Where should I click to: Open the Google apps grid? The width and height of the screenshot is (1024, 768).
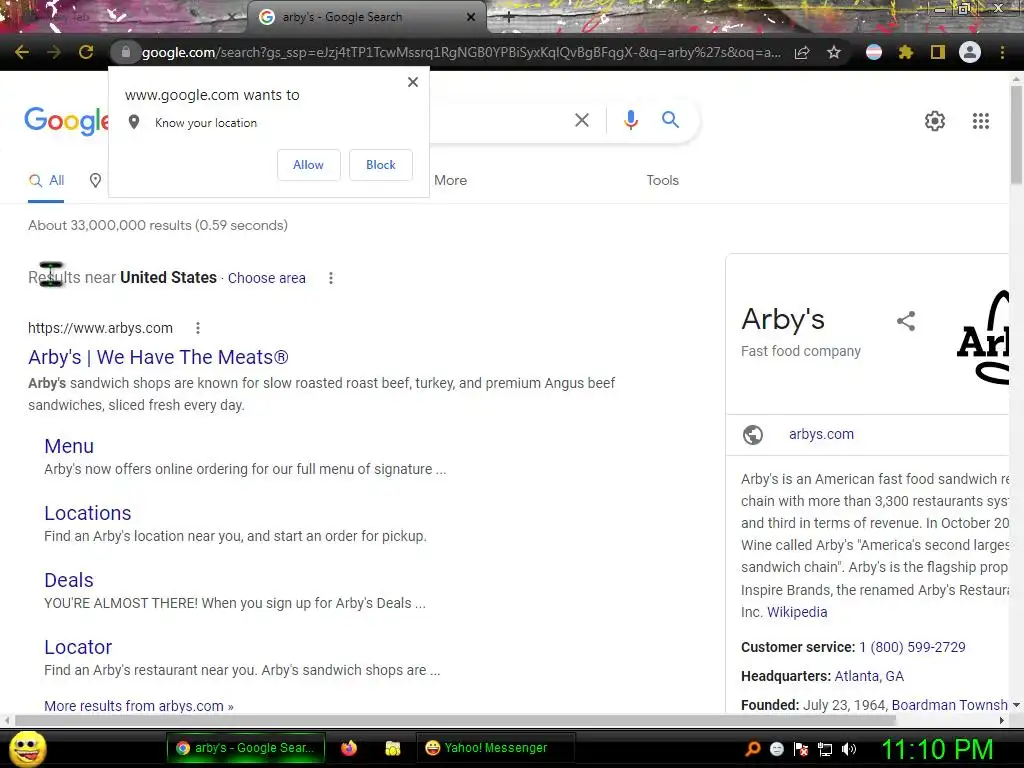click(981, 121)
